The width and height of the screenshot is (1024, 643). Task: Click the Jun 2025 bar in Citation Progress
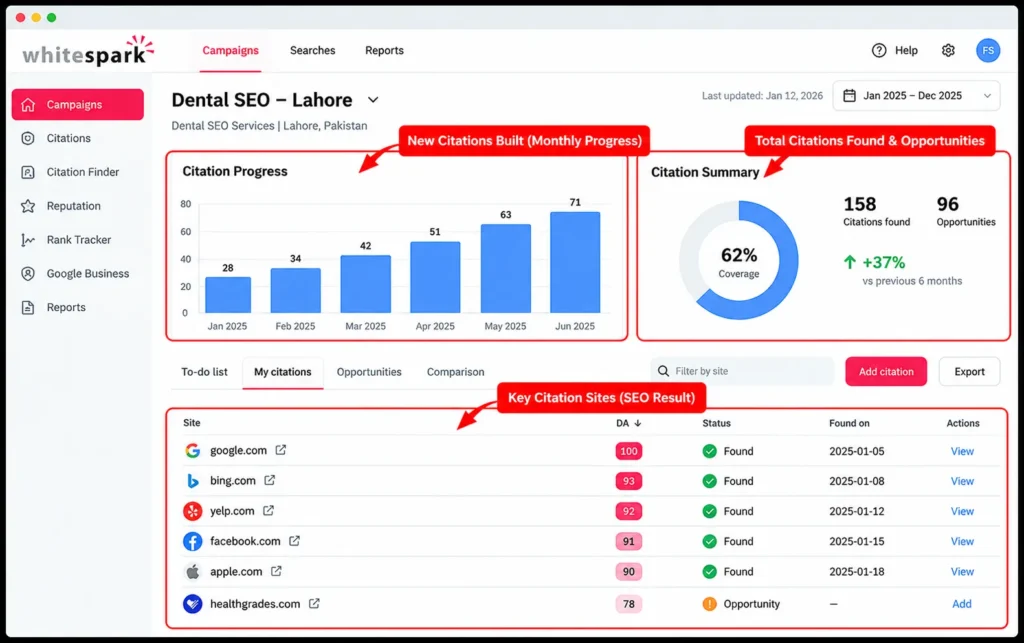tap(575, 262)
